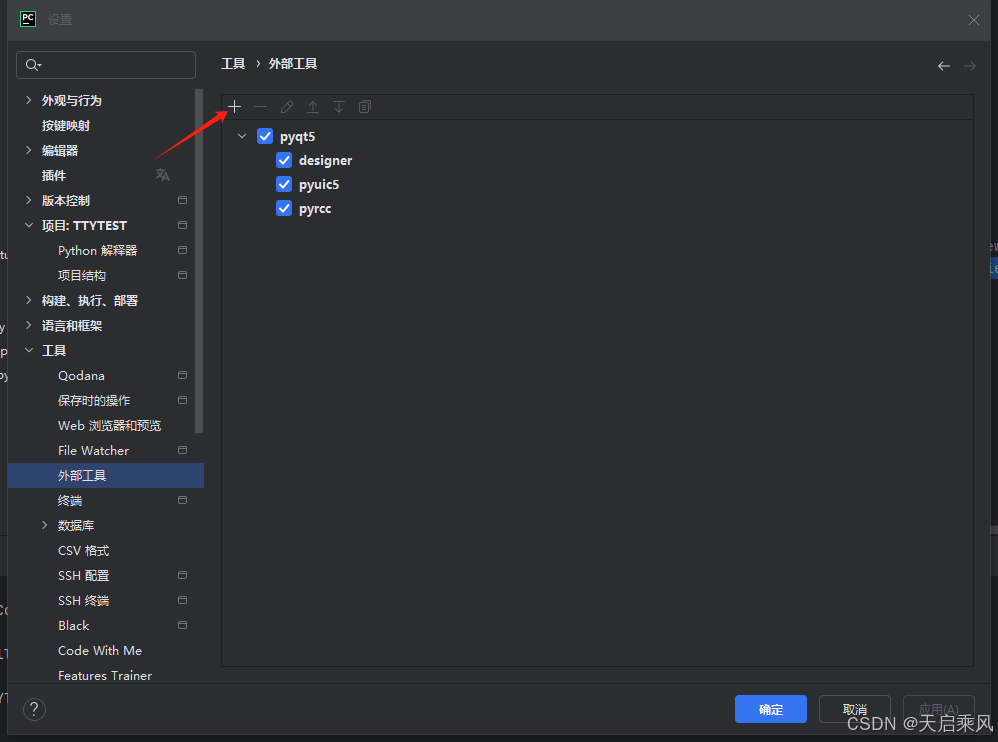Select the pyqt5 group label
This screenshot has width=998, height=742.
(297, 137)
